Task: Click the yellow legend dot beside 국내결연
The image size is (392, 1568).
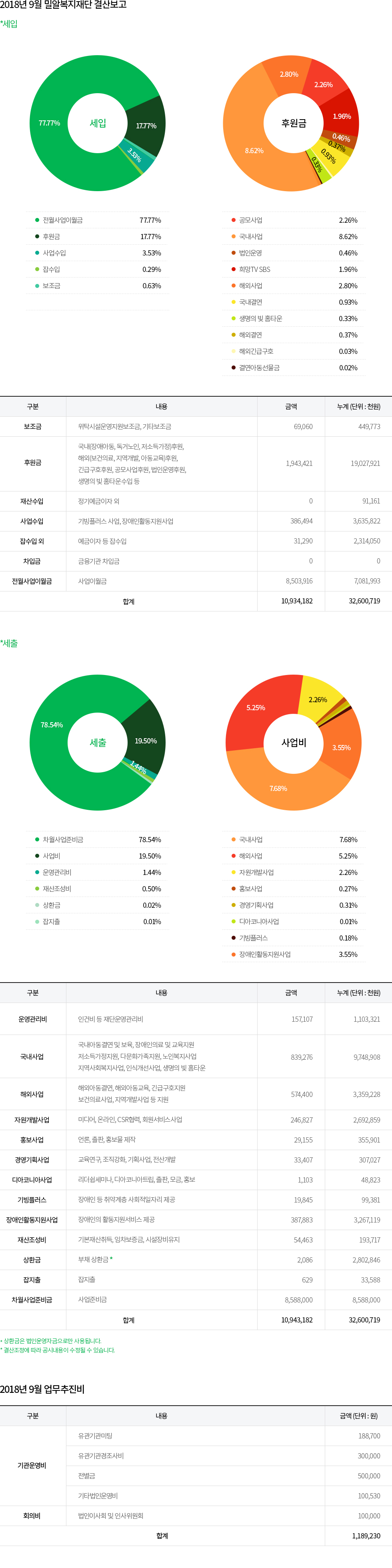Action: [x=234, y=302]
